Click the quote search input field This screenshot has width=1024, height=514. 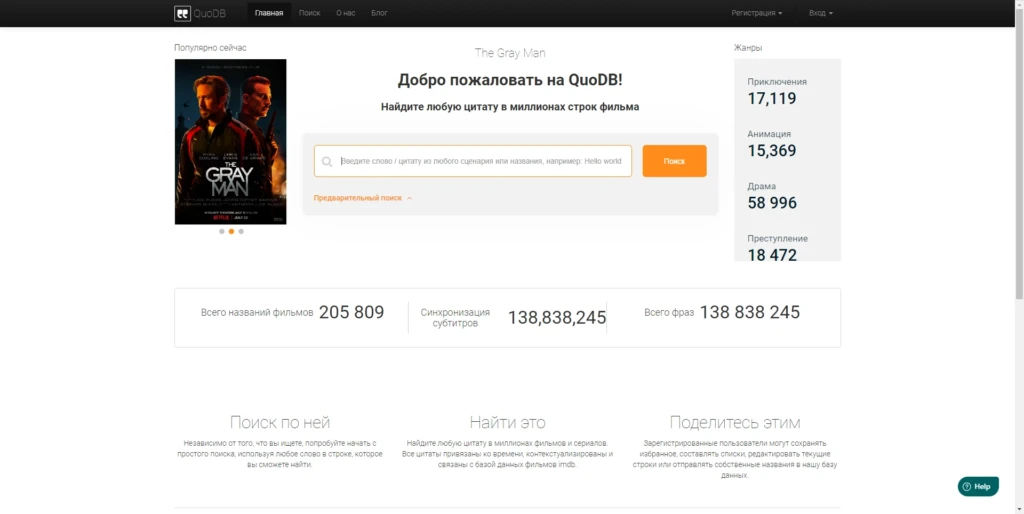473,161
